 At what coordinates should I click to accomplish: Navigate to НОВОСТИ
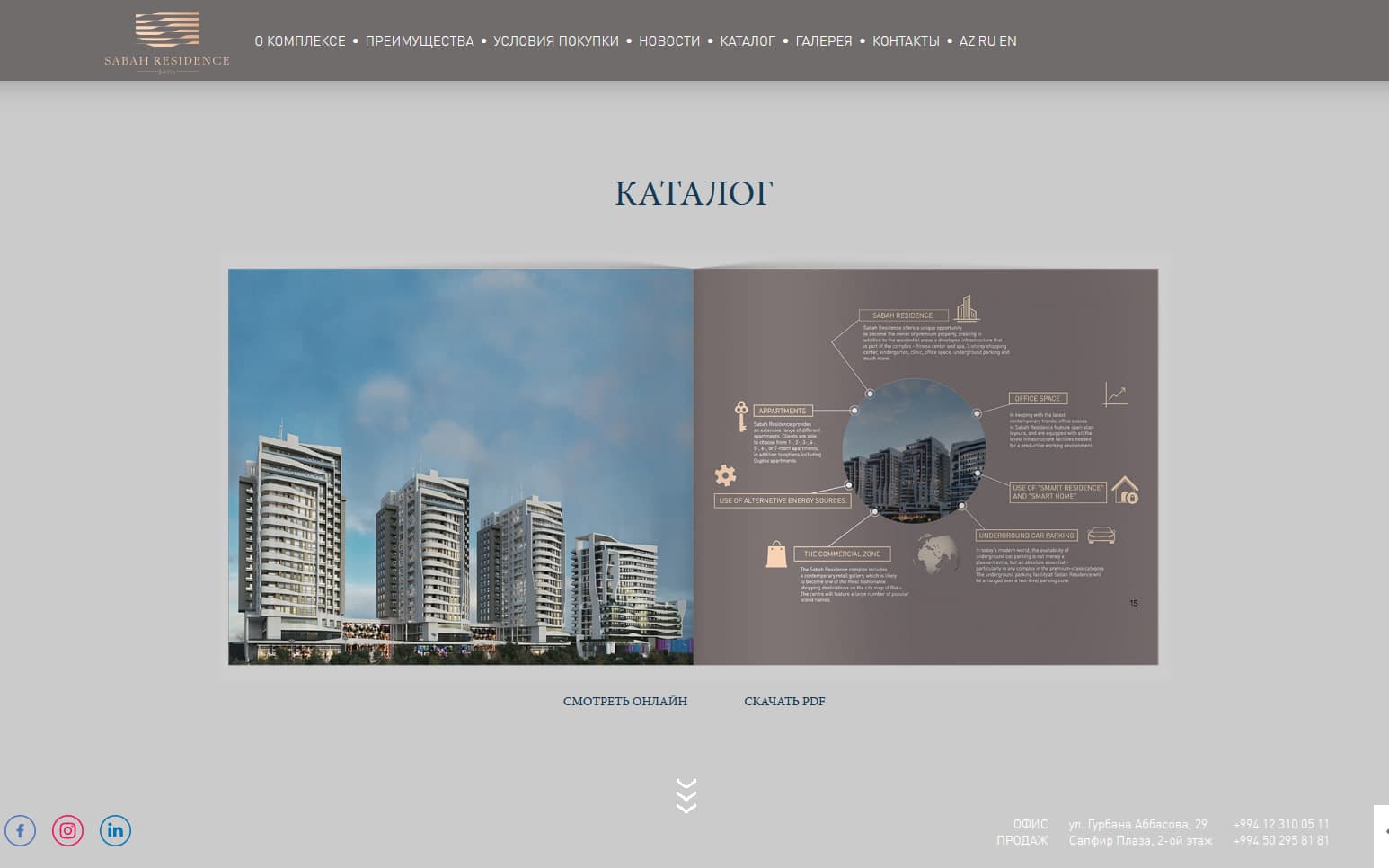pos(669,41)
